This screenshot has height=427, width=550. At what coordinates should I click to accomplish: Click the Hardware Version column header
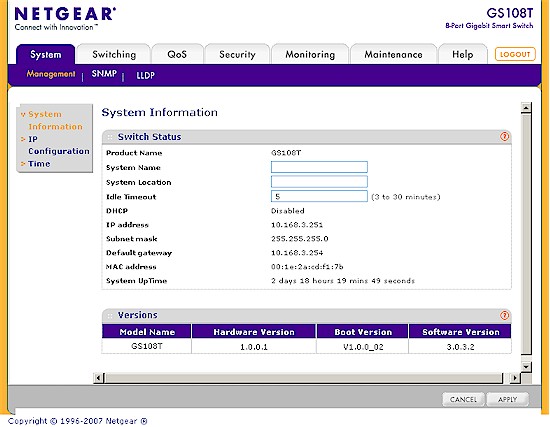point(254,332)
